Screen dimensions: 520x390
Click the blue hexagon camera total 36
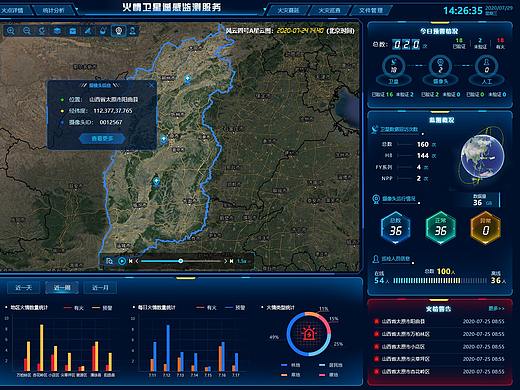click(395, 228)
